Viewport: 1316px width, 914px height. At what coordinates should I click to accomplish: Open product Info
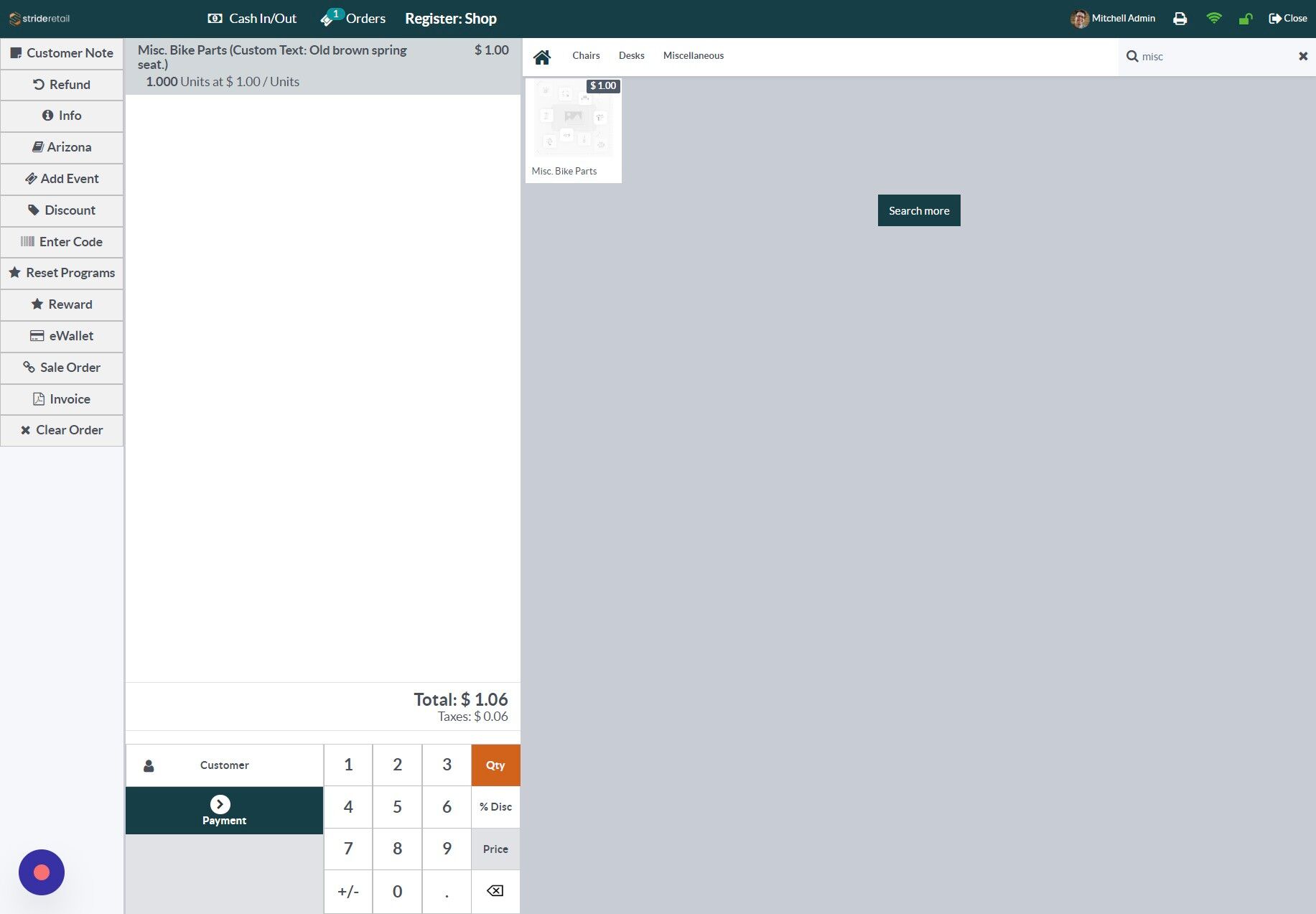pos(62,116)
